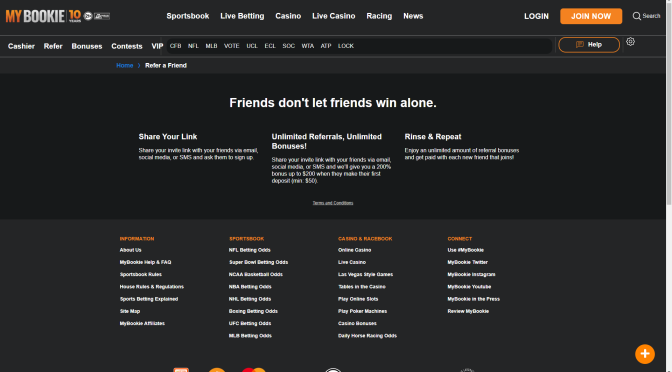The image size is (672, 372).
Task: Go to the Casino section
Action: (x=288, y=16)
